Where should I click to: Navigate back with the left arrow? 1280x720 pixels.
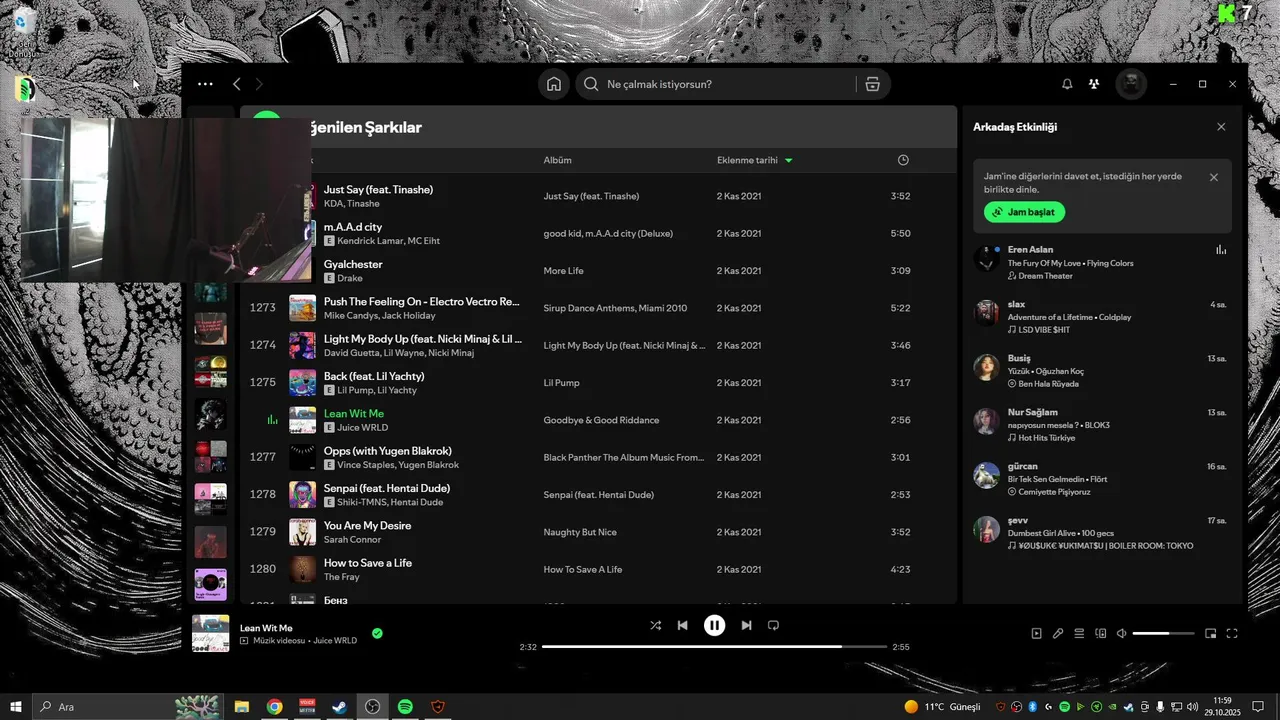coord(237,84)
